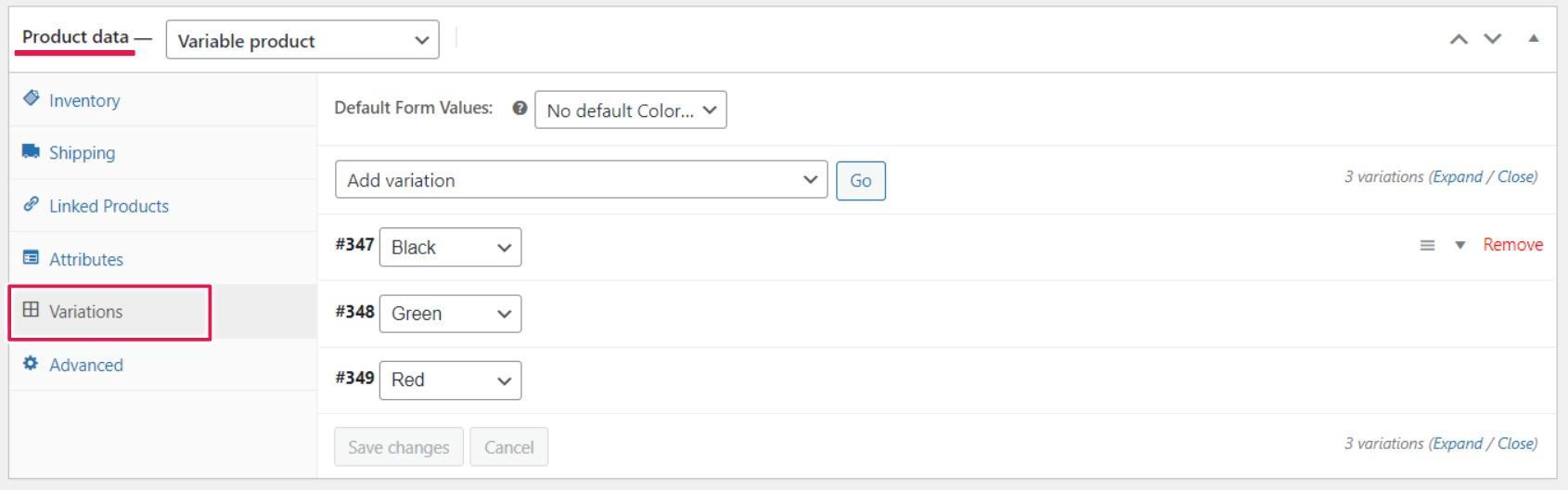Open the Add variation dropdown
Screen dimensions: 1568x490
coord(581,179)
